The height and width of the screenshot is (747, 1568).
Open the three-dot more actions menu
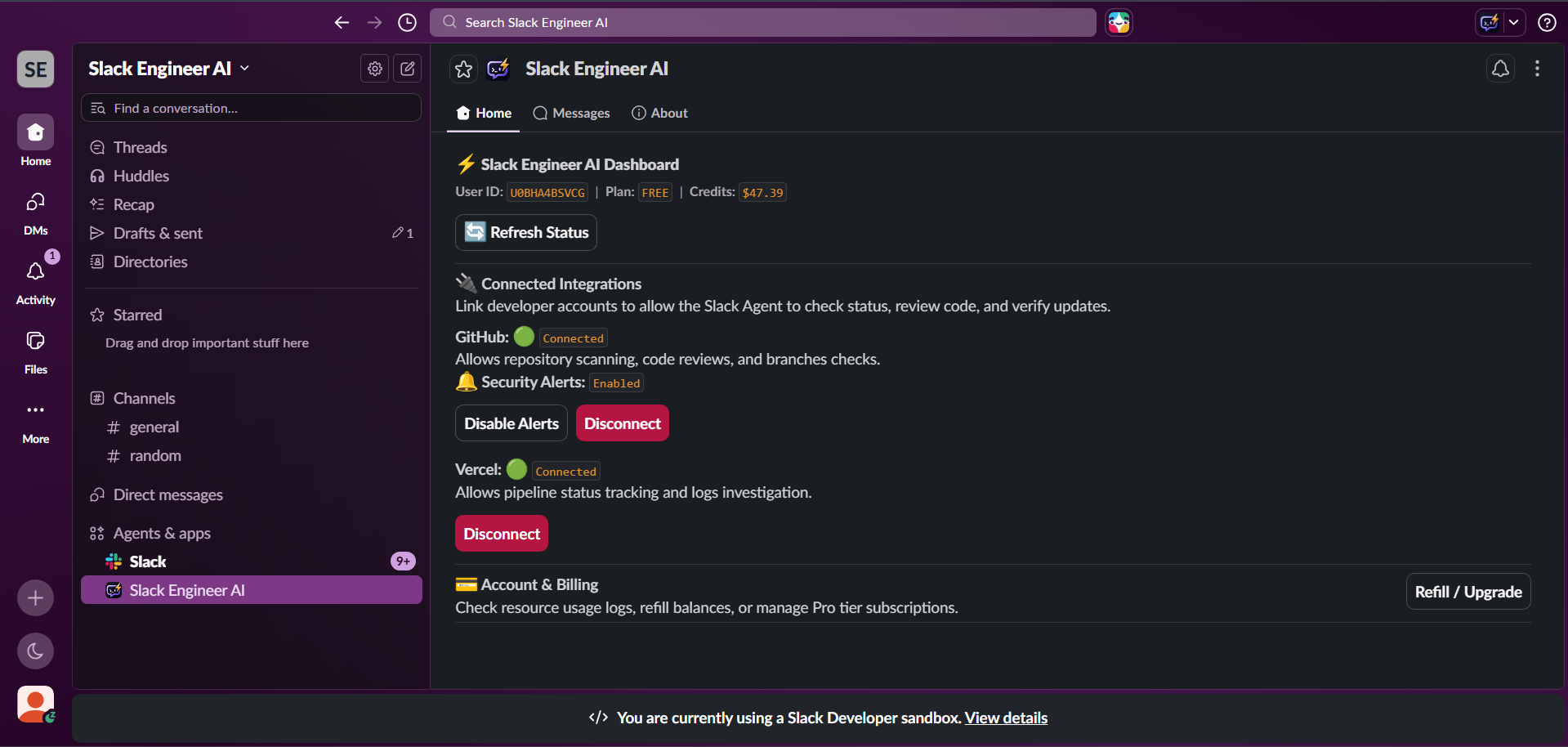[1538, 69]
